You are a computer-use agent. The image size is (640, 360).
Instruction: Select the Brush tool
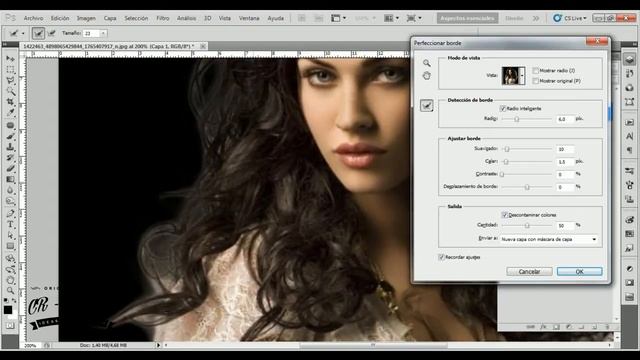(10, 136)
